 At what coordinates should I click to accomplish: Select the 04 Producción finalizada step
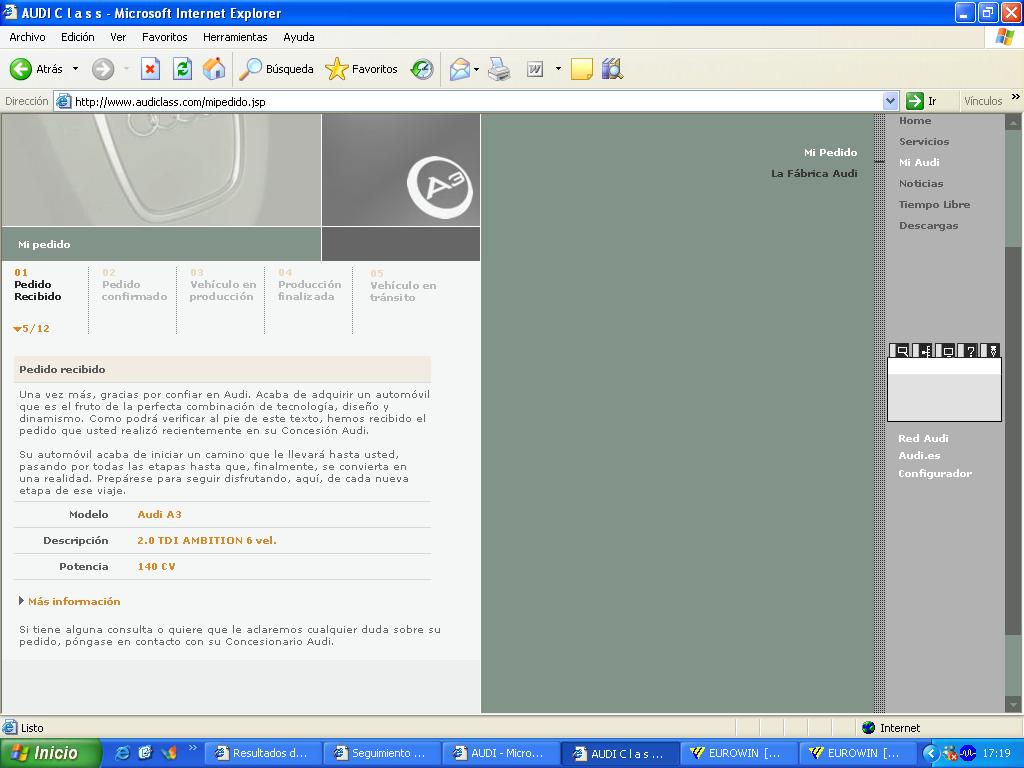coord(310,285)
